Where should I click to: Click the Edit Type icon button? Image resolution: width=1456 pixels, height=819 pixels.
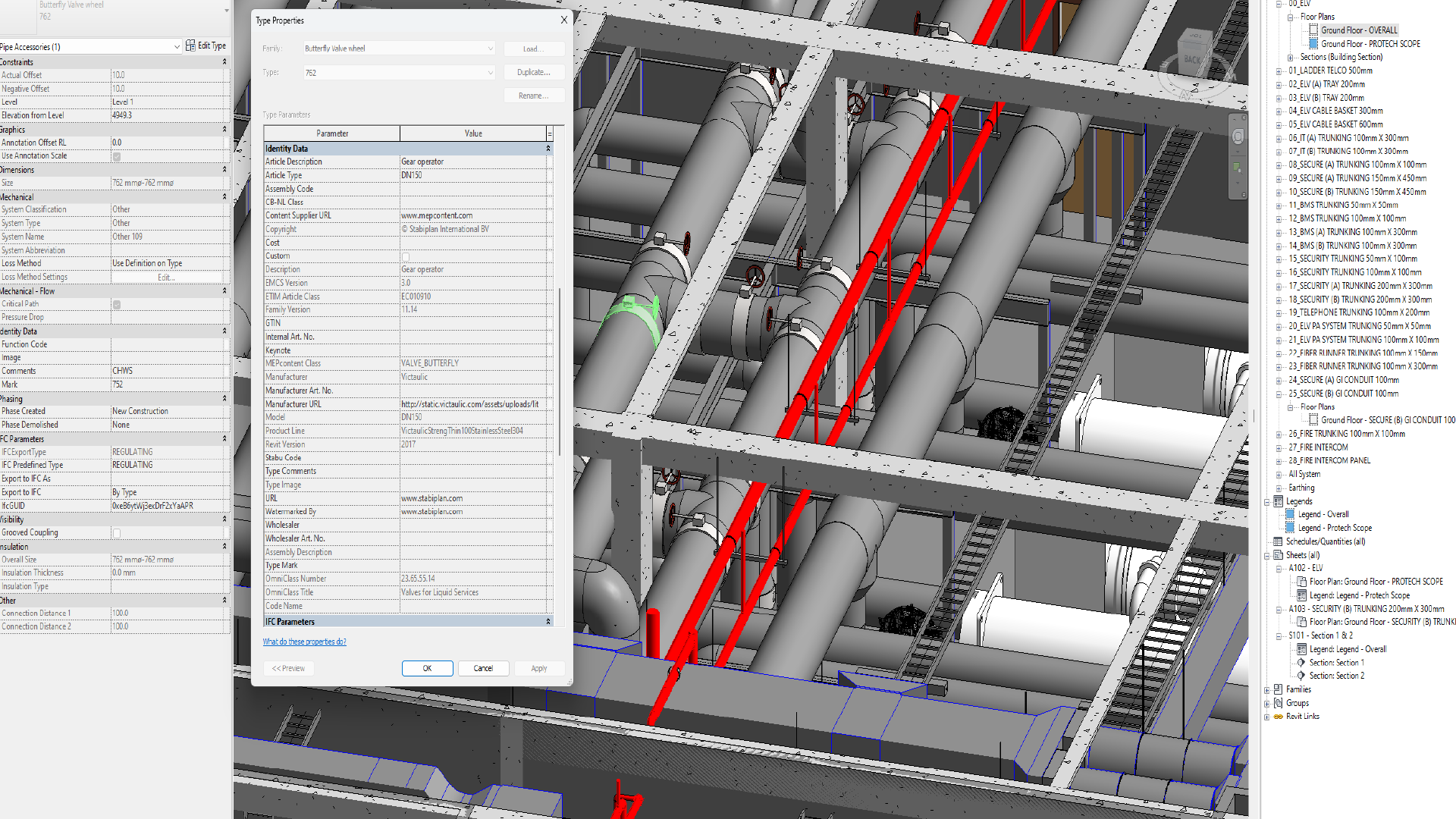[x=190, y=45]
